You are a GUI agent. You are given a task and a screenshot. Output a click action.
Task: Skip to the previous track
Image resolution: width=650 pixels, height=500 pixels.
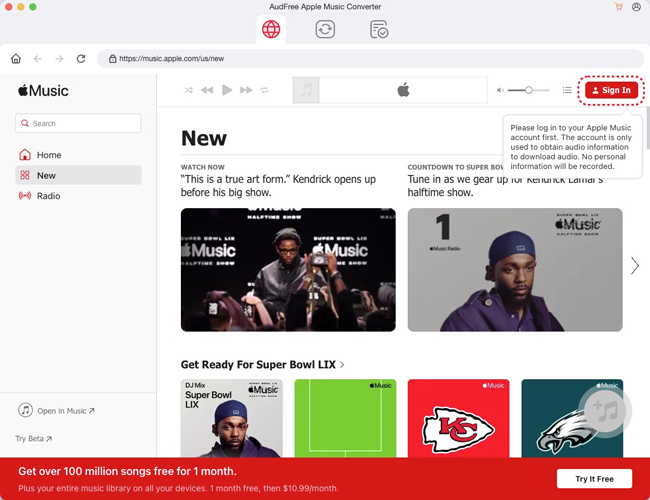[x=207, y=90]
